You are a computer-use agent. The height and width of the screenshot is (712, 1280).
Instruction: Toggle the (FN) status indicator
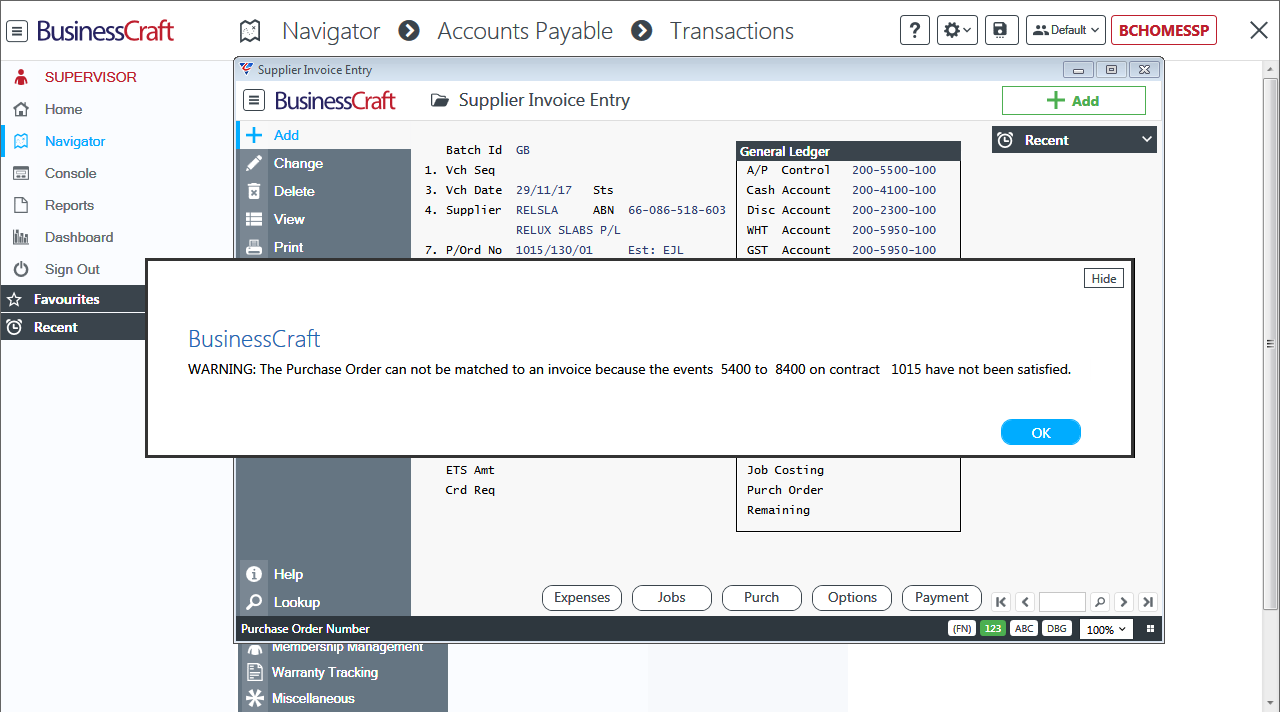pyautogui.click(x=962, y=629)
